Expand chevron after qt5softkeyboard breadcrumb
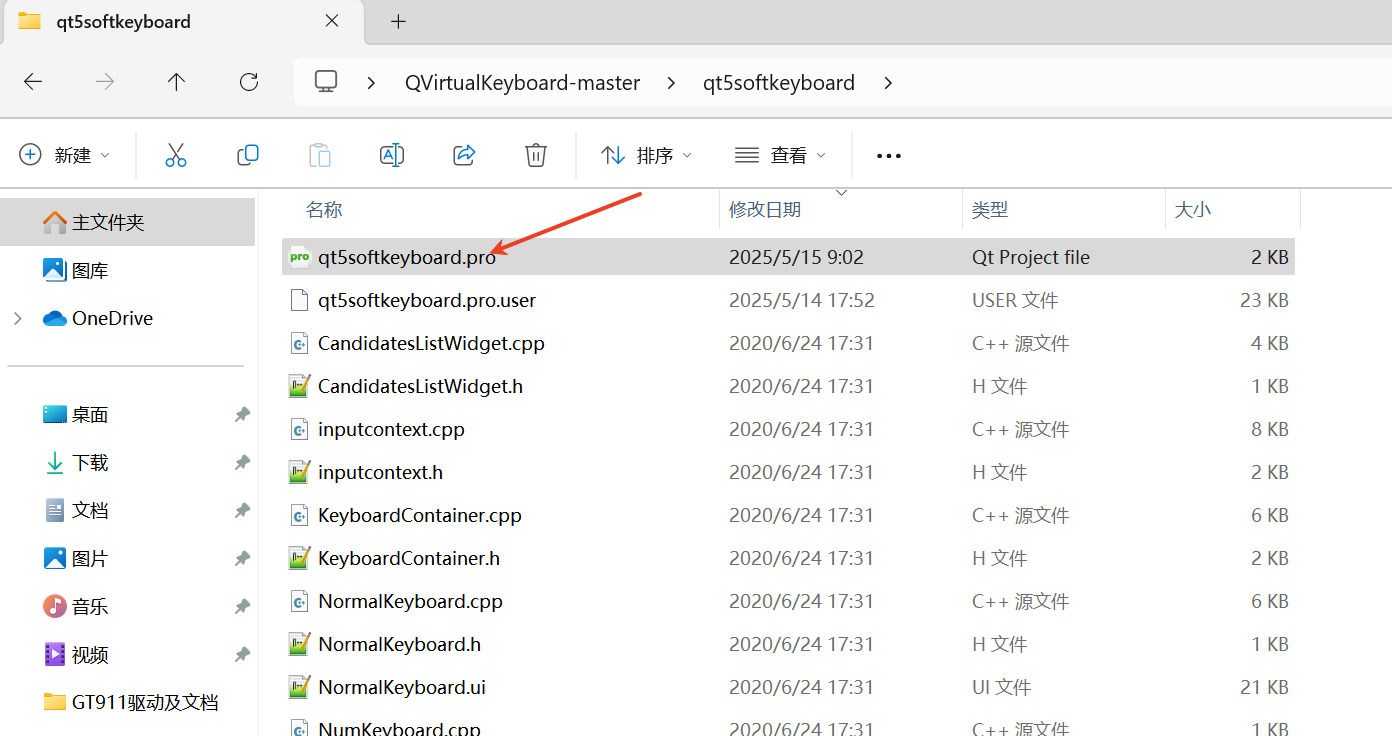Image resolution: width=1392 pixels, height=736 pixels. (888, 83)
